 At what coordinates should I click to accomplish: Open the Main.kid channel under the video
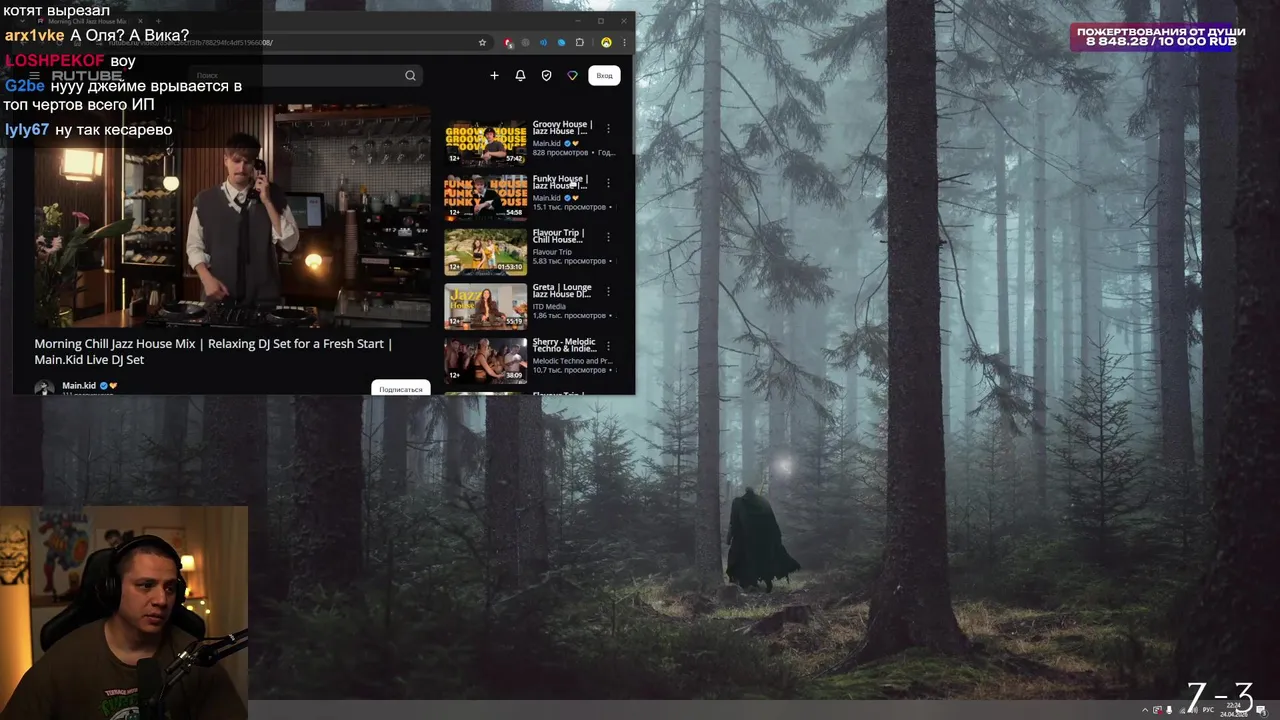point(79,385)
